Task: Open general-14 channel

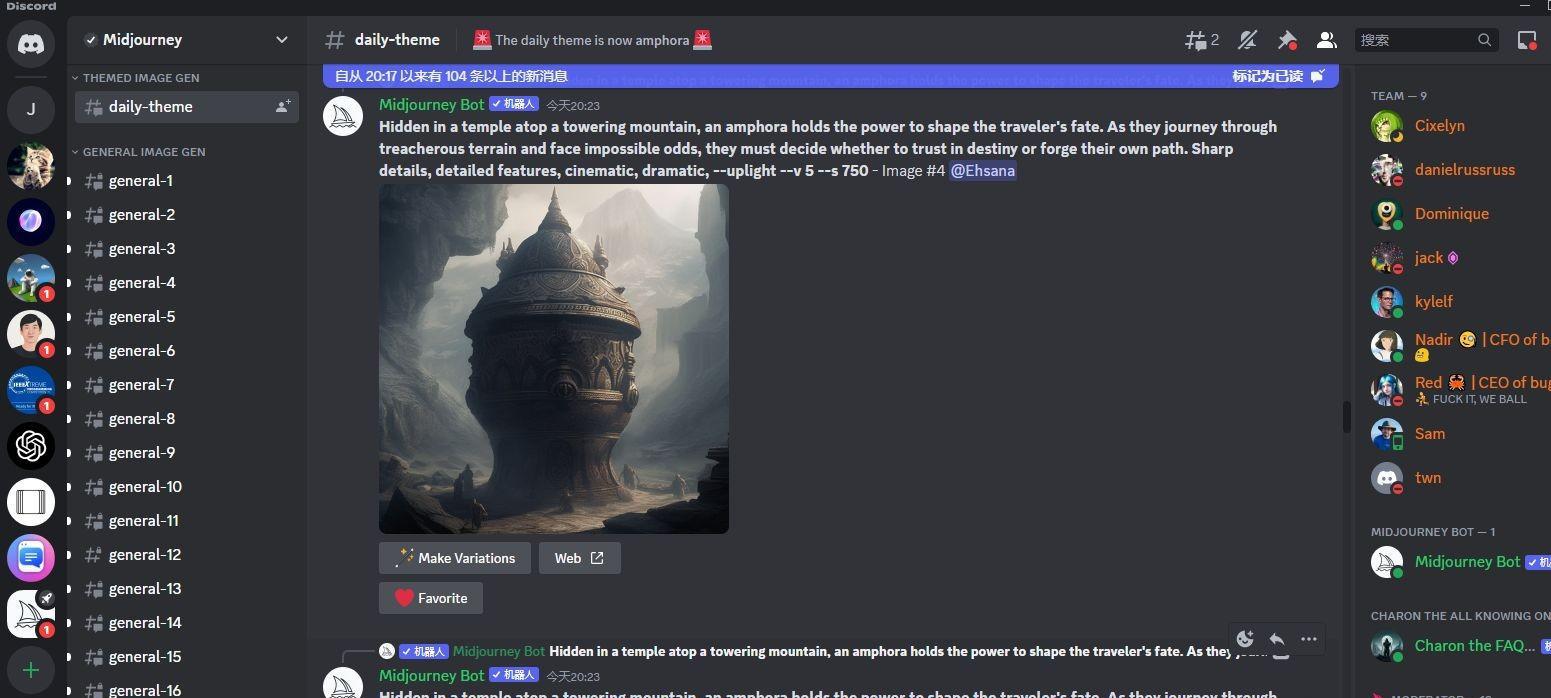Action: tap(187, 623)
